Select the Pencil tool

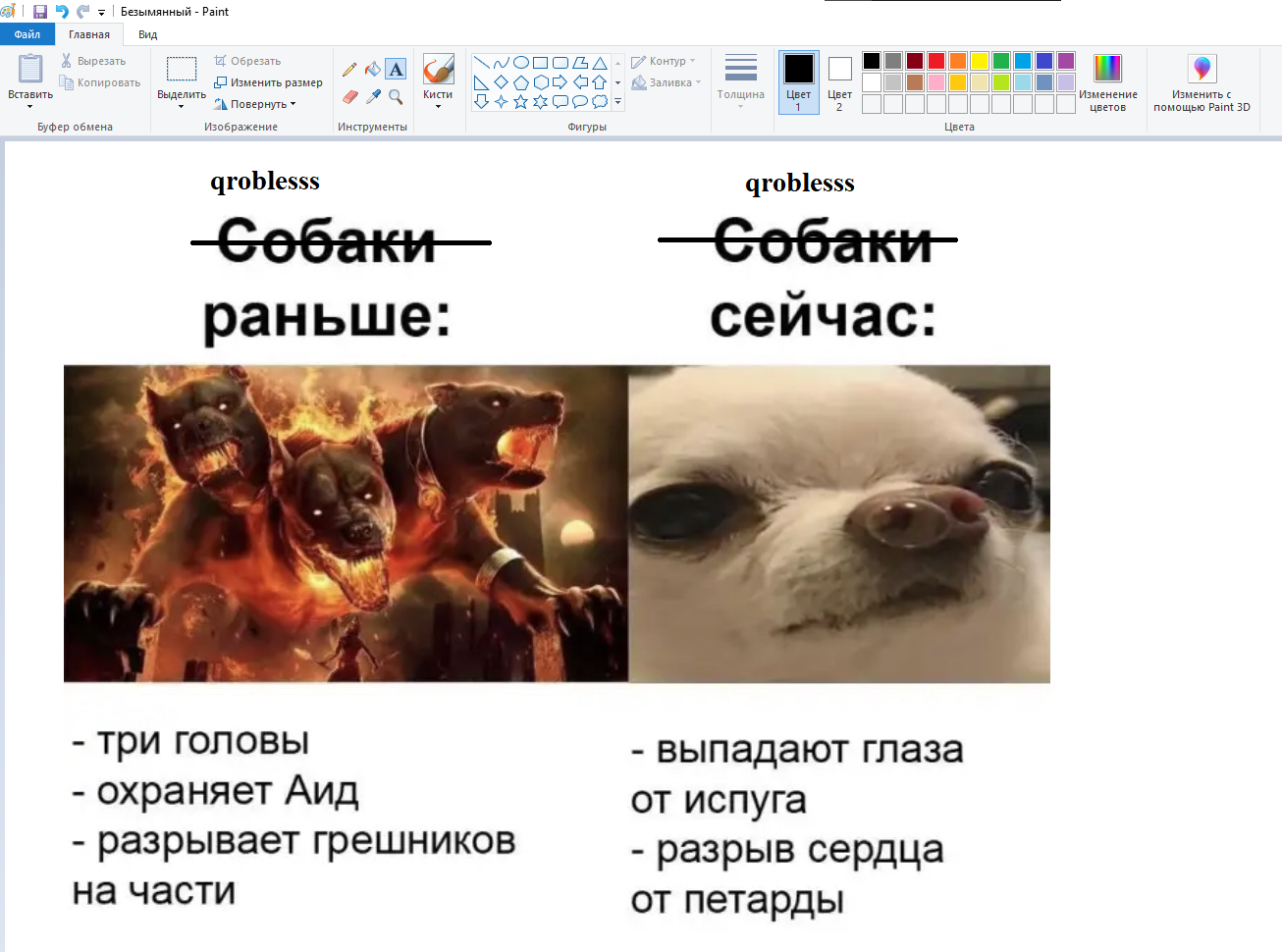[x=349, y=70]
